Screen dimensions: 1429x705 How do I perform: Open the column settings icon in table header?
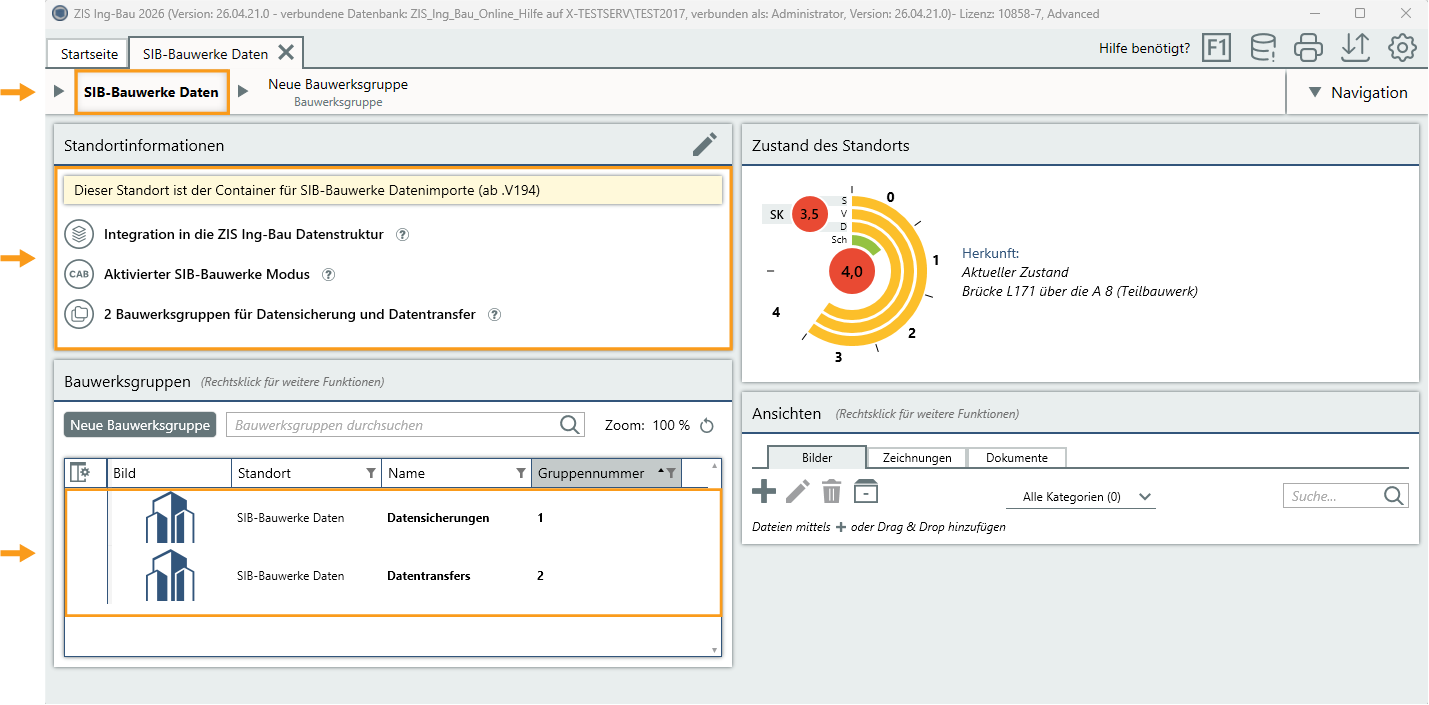pos(80,473)
